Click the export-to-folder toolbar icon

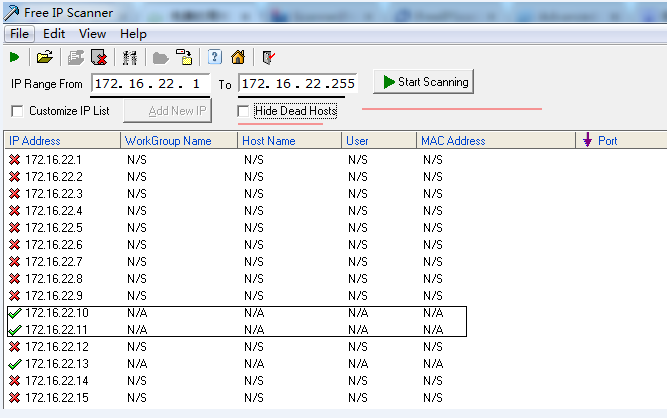click(184, 57)
